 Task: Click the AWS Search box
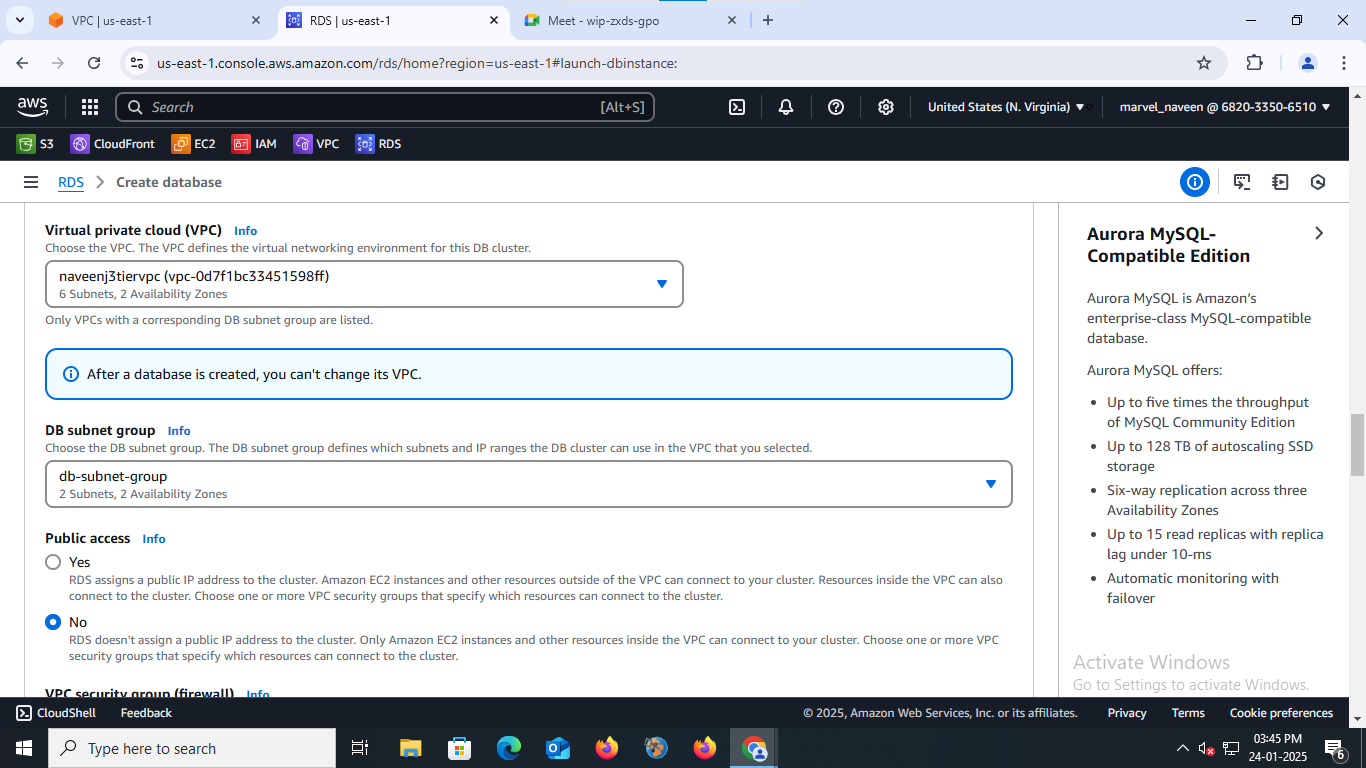tap(385, 107)
